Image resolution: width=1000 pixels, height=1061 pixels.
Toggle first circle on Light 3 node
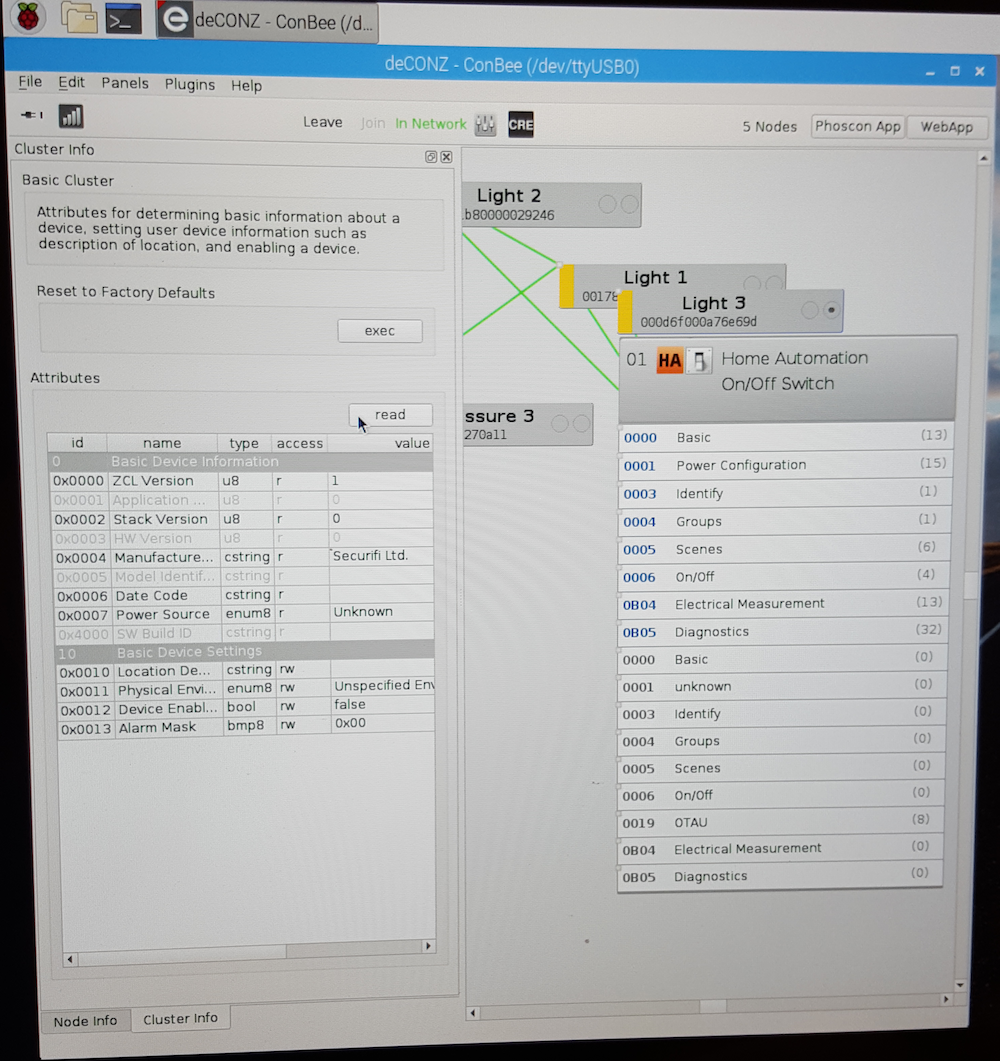coord(809,310)
